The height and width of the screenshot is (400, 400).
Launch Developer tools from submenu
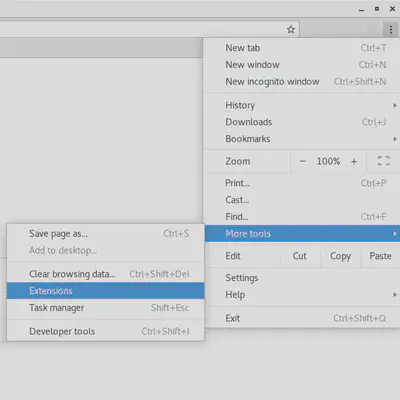[105, 331]
